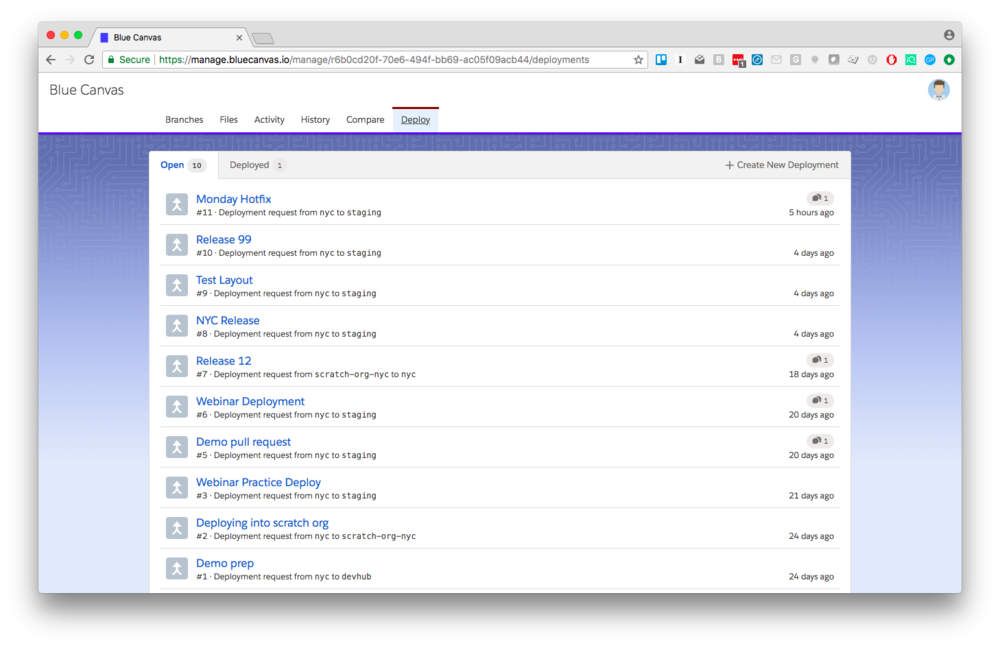This screenshot has width=1000, height=648.
Task: Open the Release 12 deployment
Action: coord(223,361)
